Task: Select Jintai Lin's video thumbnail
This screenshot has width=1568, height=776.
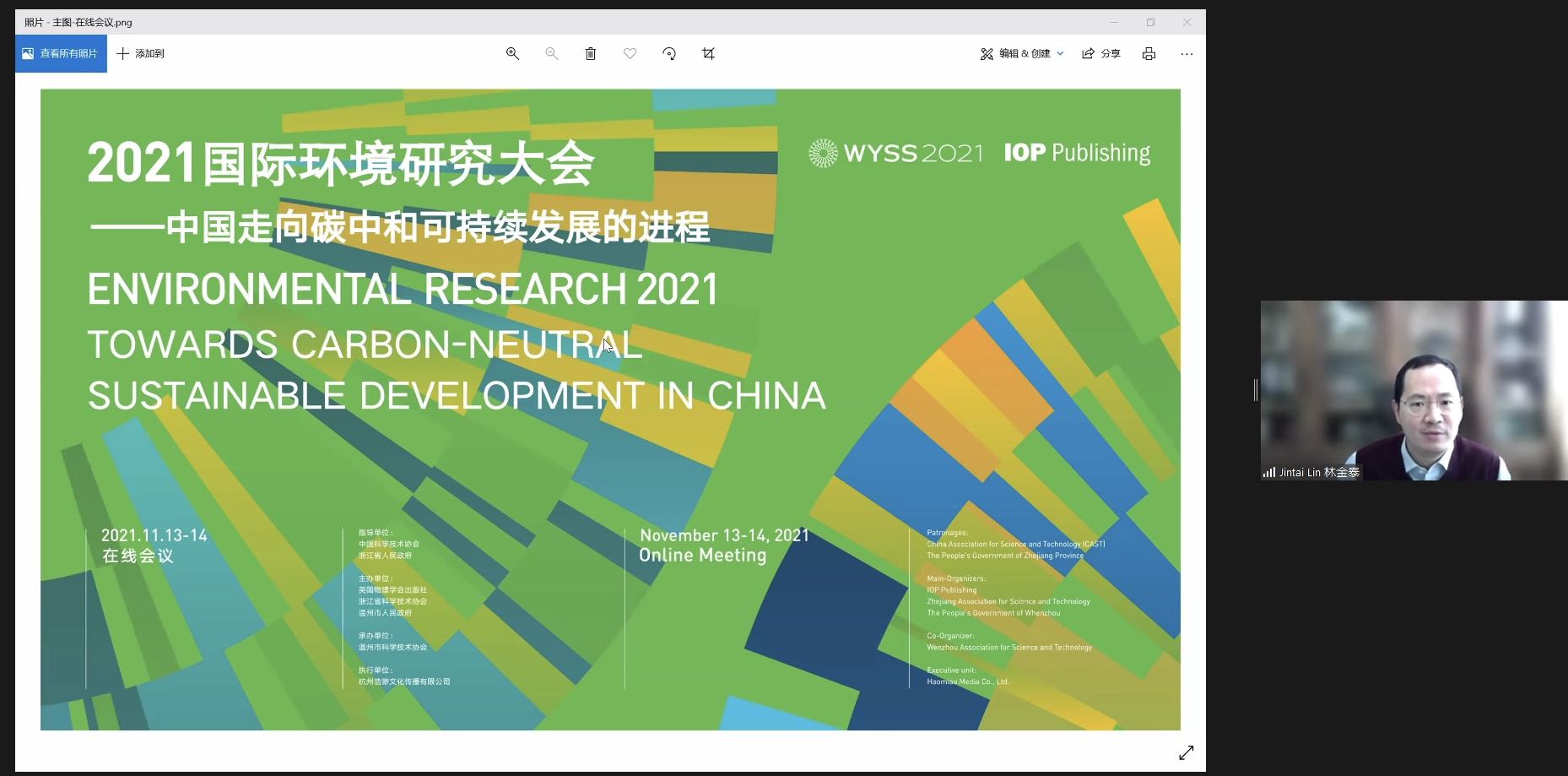Action: click(x=1414, y=390)
